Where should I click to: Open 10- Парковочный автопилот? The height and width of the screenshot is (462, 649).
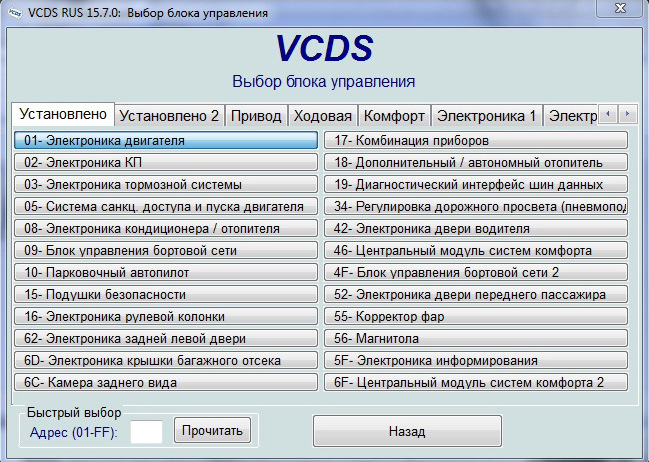pyautogui.click(x=166, y=272)
